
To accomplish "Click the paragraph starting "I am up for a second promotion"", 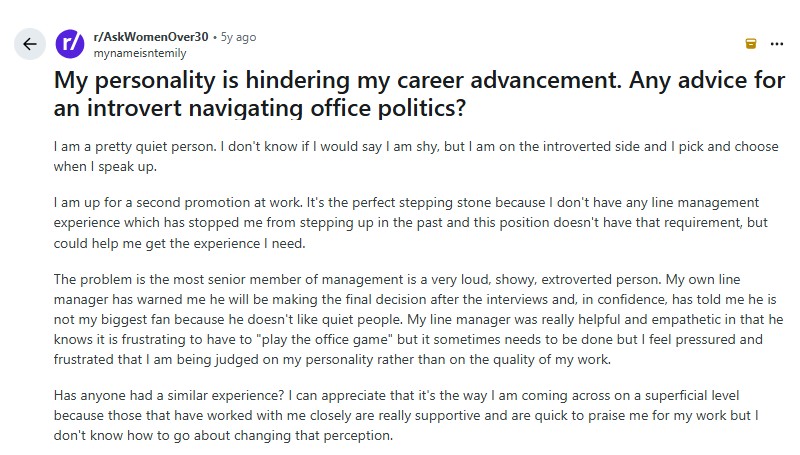I will pyautogui.click(x=410, y=223).
